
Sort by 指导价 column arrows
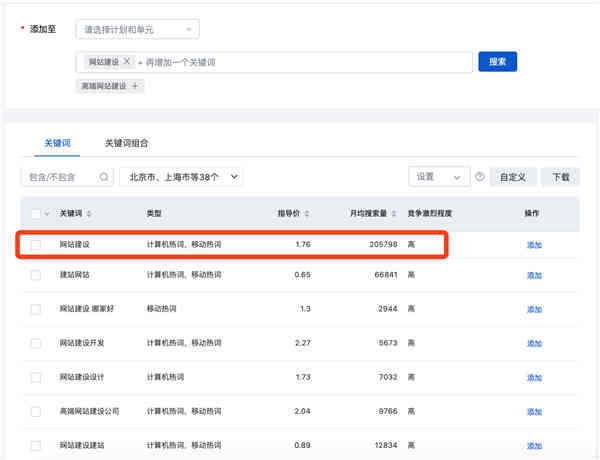point(307,214)
